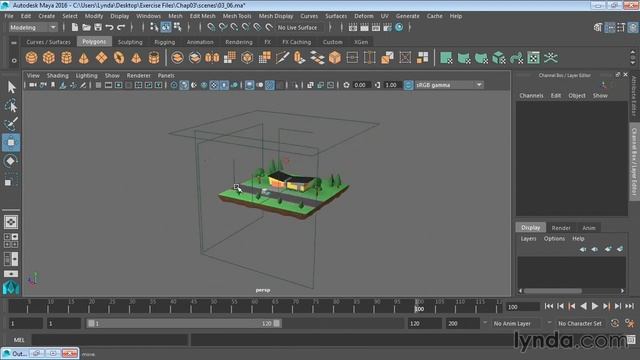Create a polygon cylinder from the shelf
The height and width of the screenshot is (360, 640).
pyautogui.click(x=67, y=58)
